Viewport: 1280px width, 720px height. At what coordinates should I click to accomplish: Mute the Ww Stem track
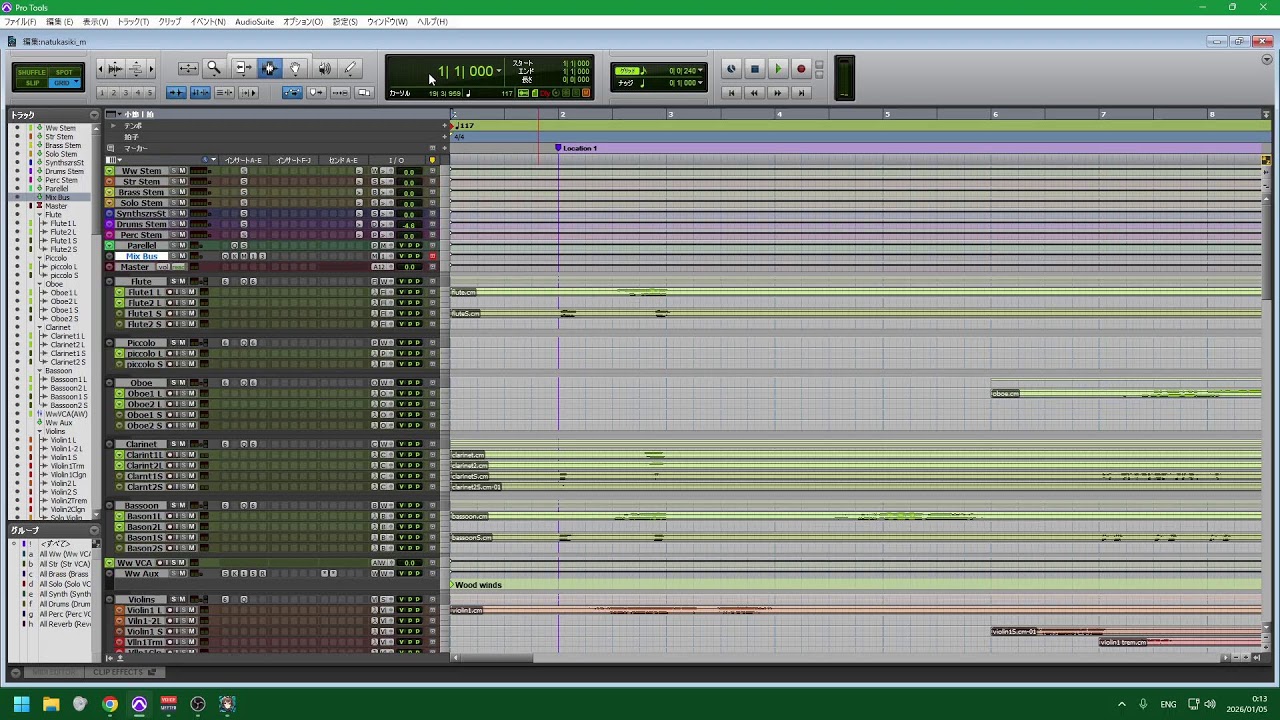coord(182,171)
